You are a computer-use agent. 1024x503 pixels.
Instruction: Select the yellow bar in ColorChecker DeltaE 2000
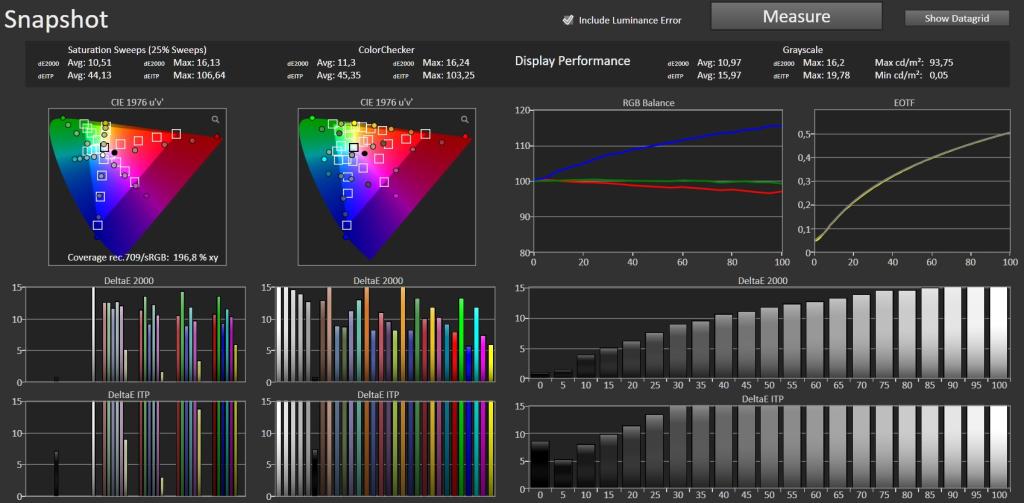[491, 363]
